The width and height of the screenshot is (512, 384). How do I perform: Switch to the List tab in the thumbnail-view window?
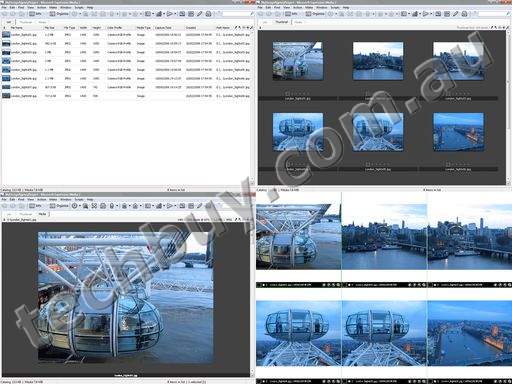[265, 22]
